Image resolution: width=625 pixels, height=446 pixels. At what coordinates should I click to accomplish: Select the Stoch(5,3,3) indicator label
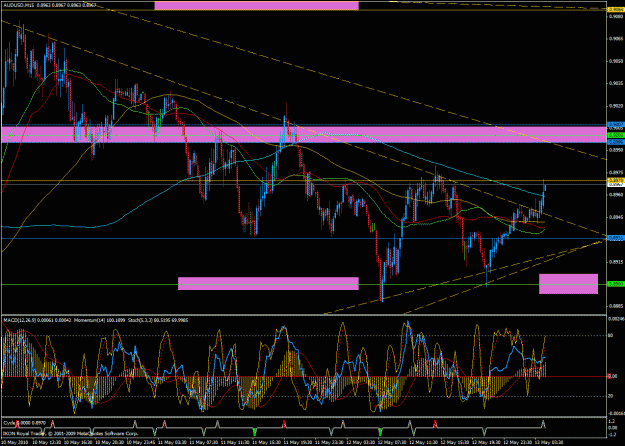tap(138, 320)
